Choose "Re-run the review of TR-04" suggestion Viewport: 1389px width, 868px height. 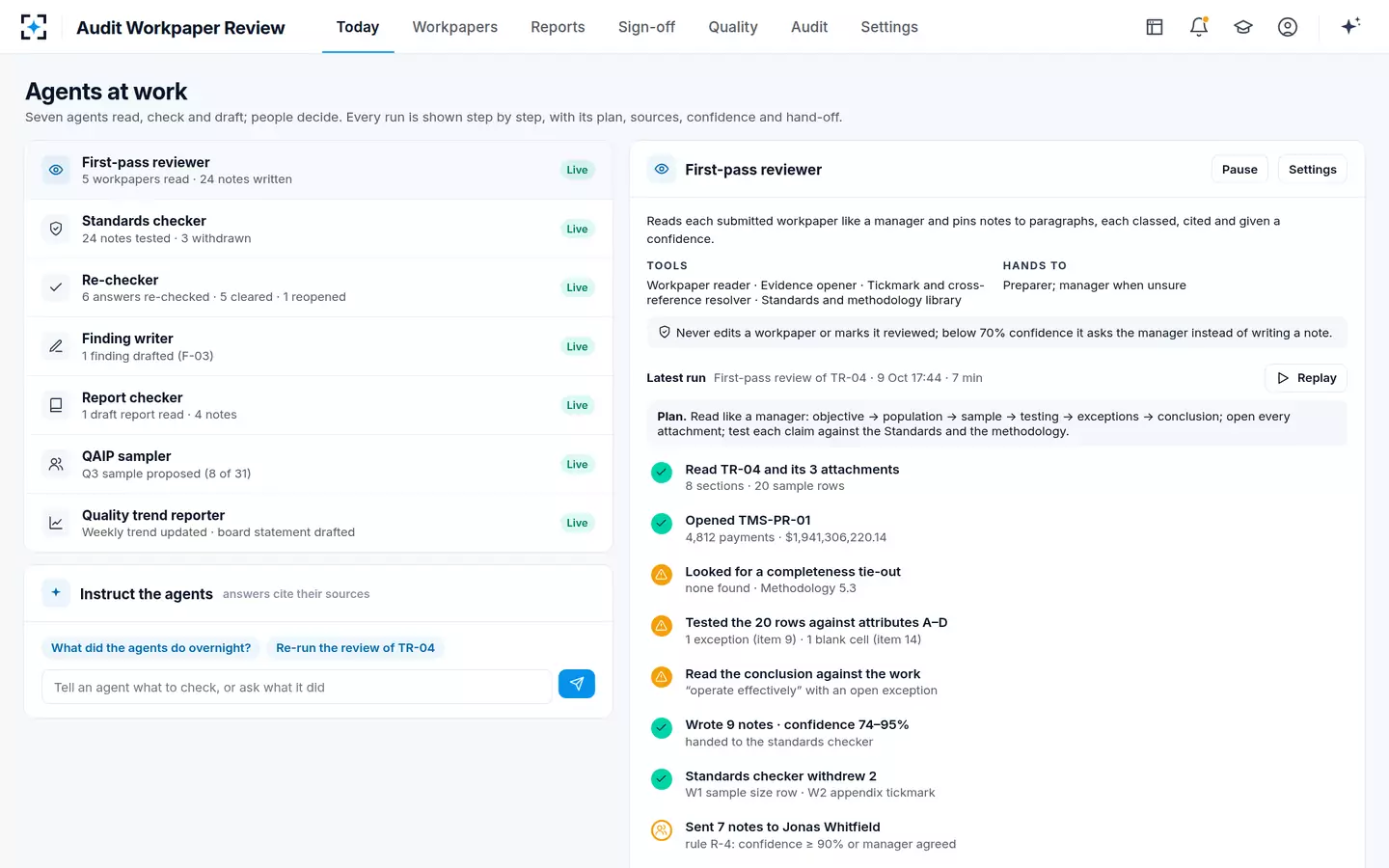[x=355, y=648]
